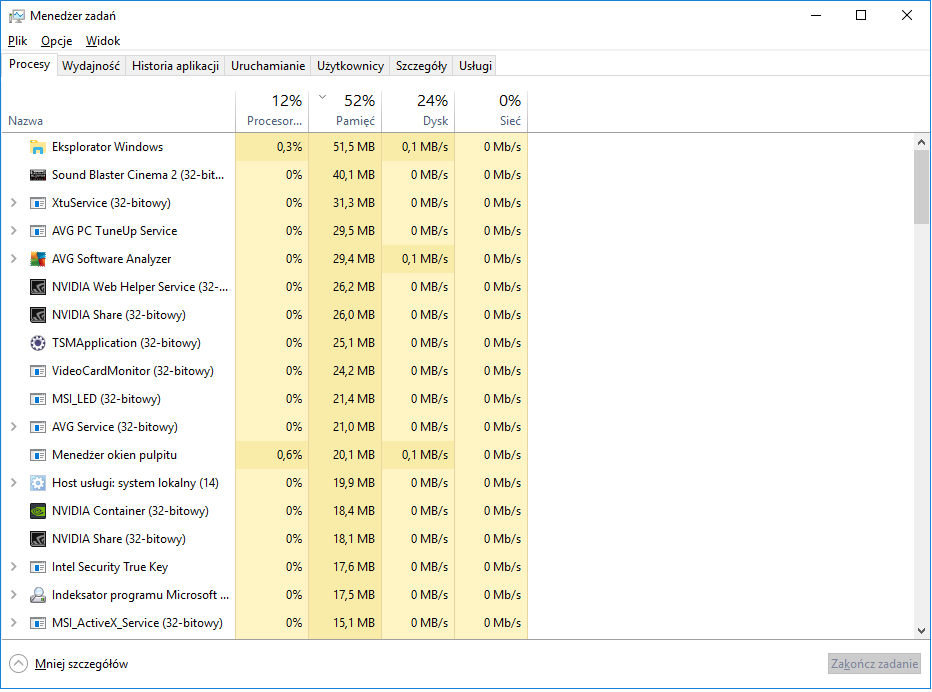The height and width of the screenshot is (692, 932).
Task: Click the Indeksator programu Microsoft icon
Action: 37,595
